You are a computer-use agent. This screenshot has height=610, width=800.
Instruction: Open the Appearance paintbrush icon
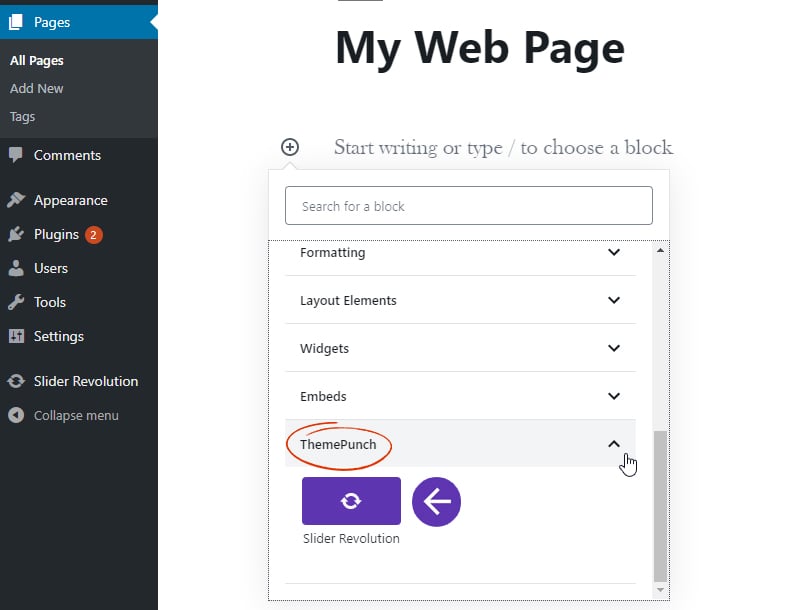click(16, 200)
